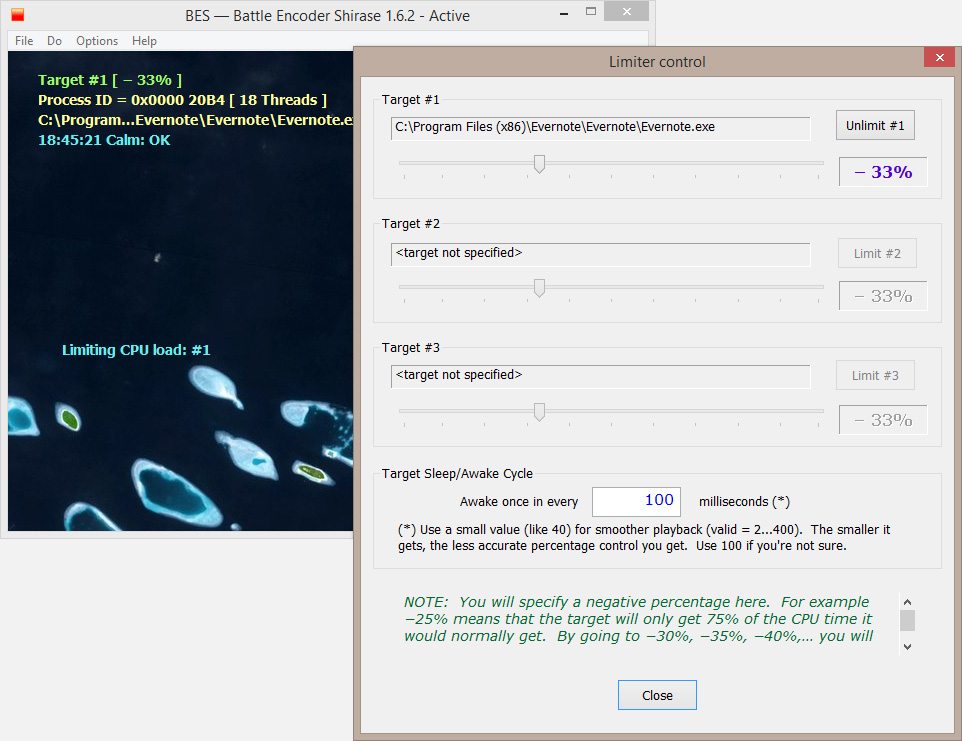This screenshot has width=962, height=741.
Task: Click the Target #1 slider thumb
Action: click(x=539, y=164)
